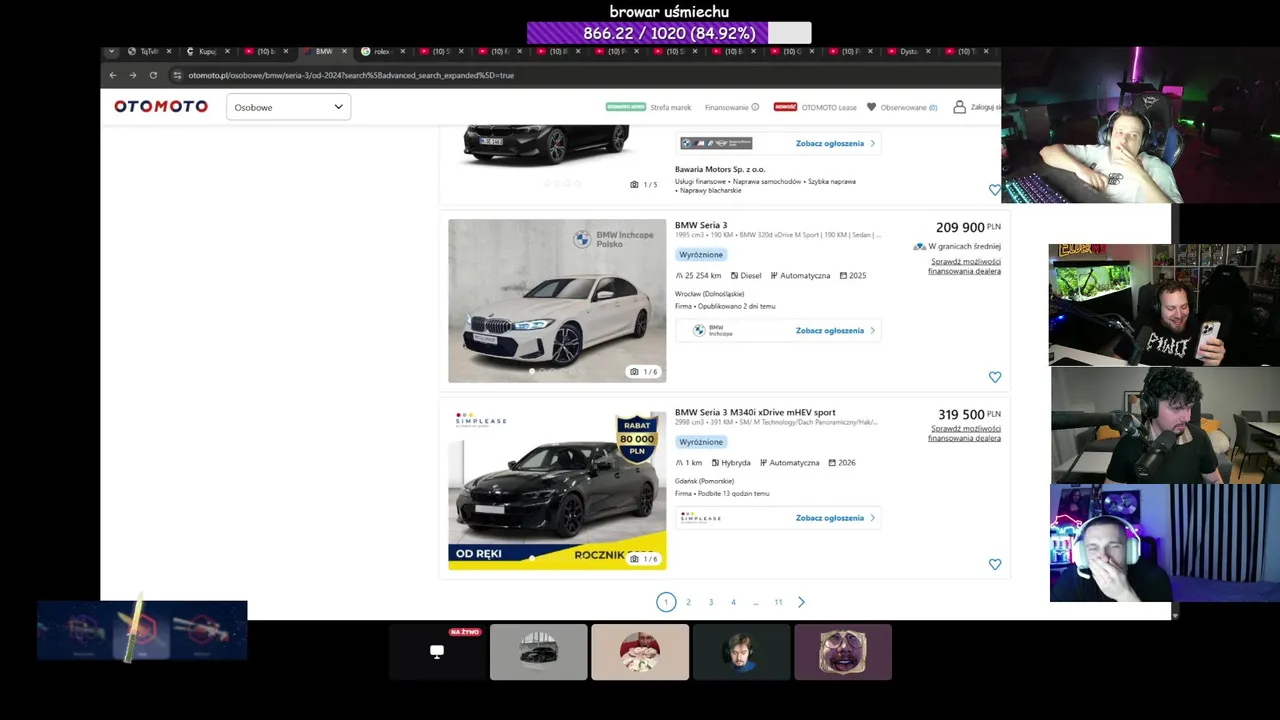Switch to the Kupuj browser tab
The height and width of the screenshot is (720, 1280).
(x=207, y=51)
